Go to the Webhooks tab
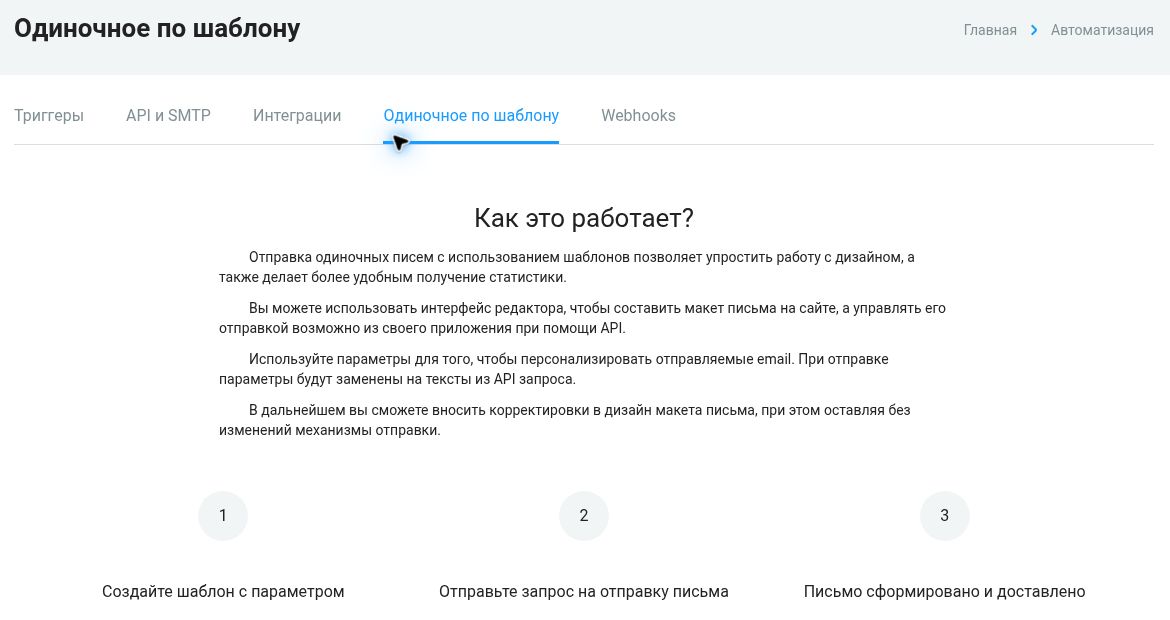Screen dimensions: 1170x620 click(638, 116)
